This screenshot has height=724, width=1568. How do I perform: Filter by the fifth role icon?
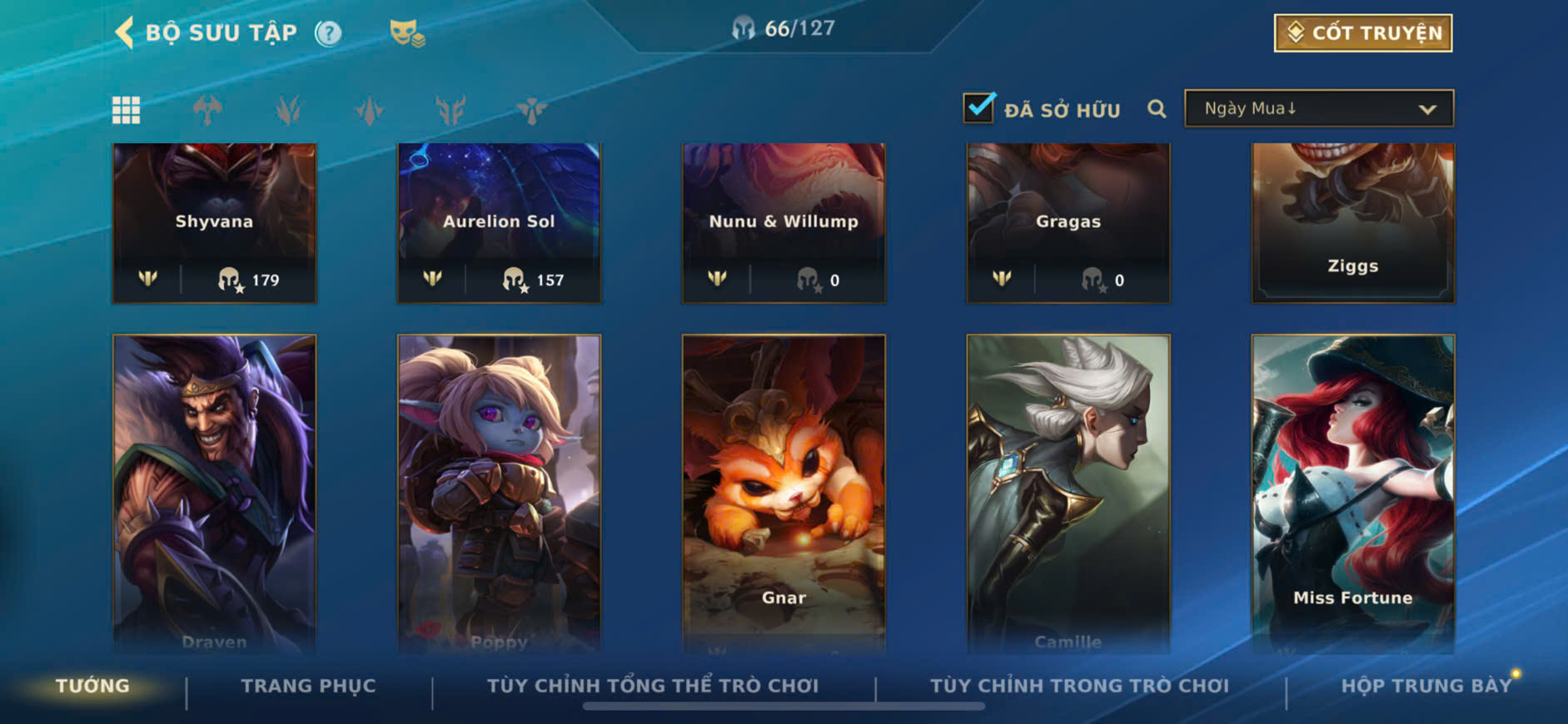(x=531, y=110)
